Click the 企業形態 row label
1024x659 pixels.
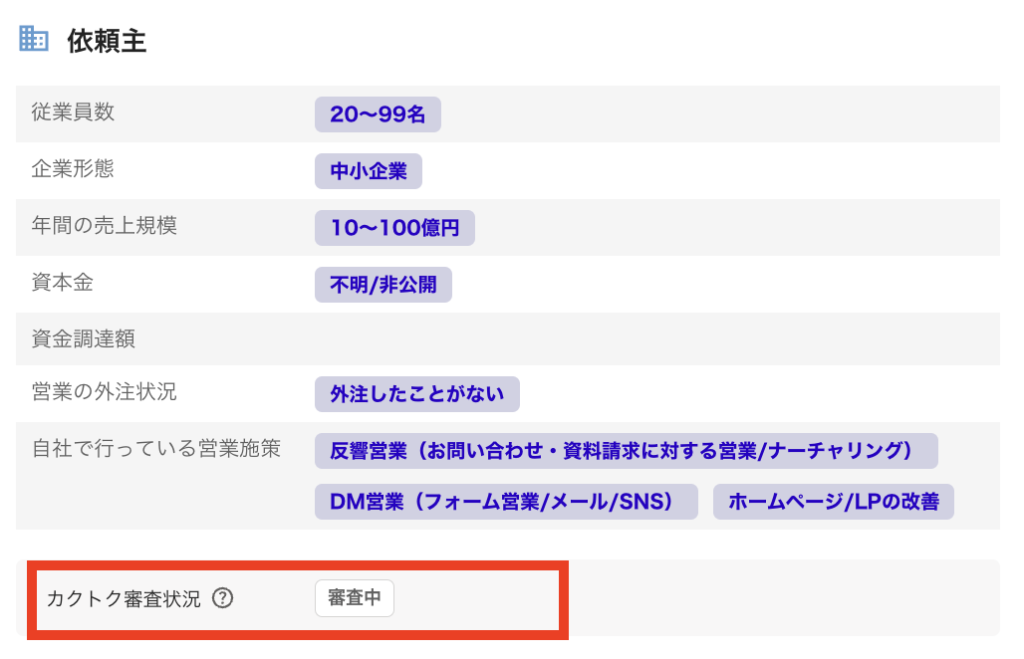[73, 169]
